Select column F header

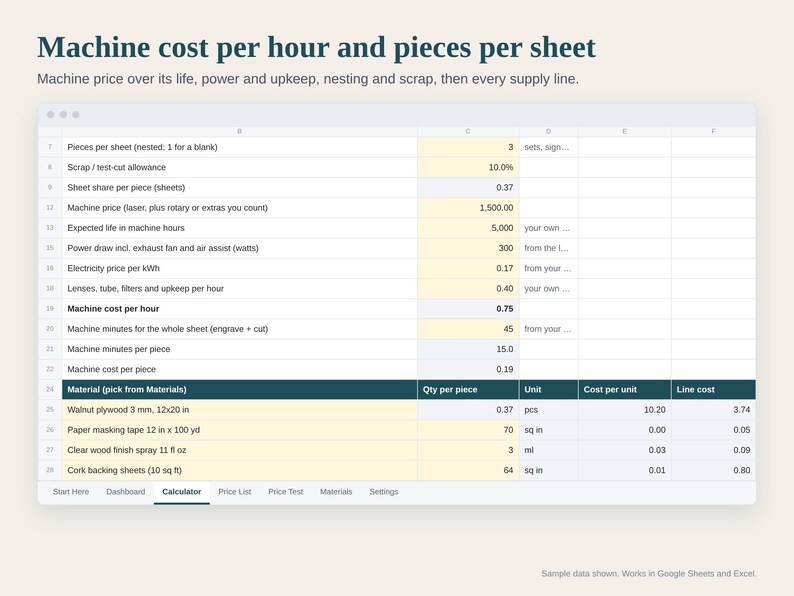point(713,131)
